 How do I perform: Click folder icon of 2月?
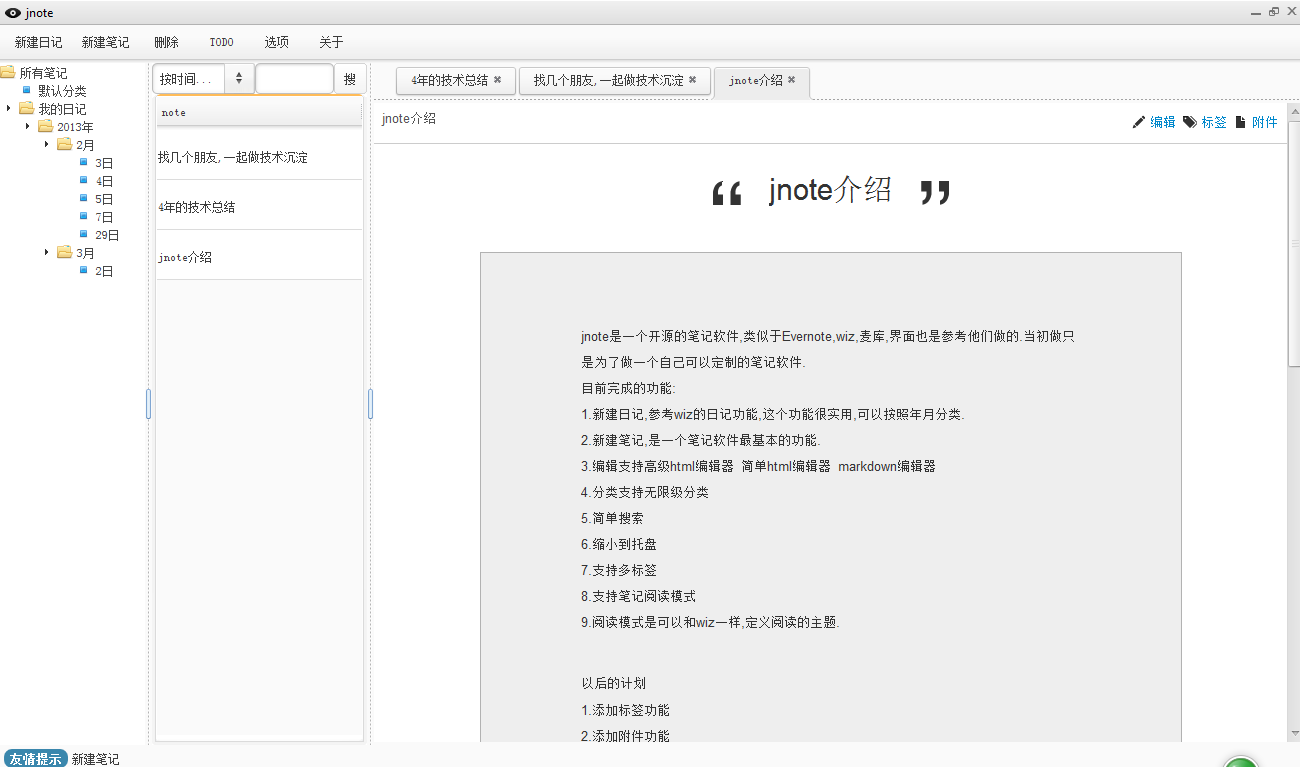point(65,144)
